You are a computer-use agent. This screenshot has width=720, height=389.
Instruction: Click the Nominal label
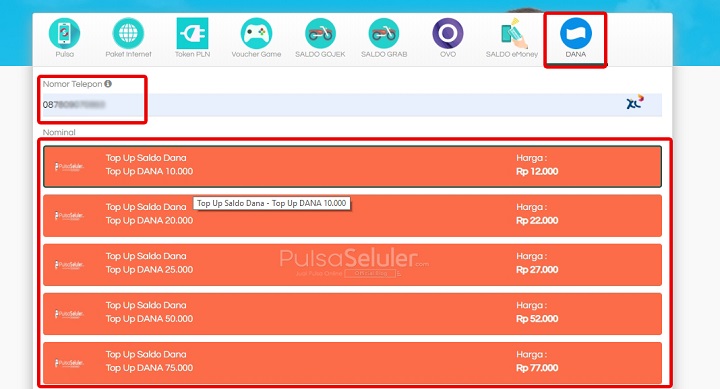(59, 132)
